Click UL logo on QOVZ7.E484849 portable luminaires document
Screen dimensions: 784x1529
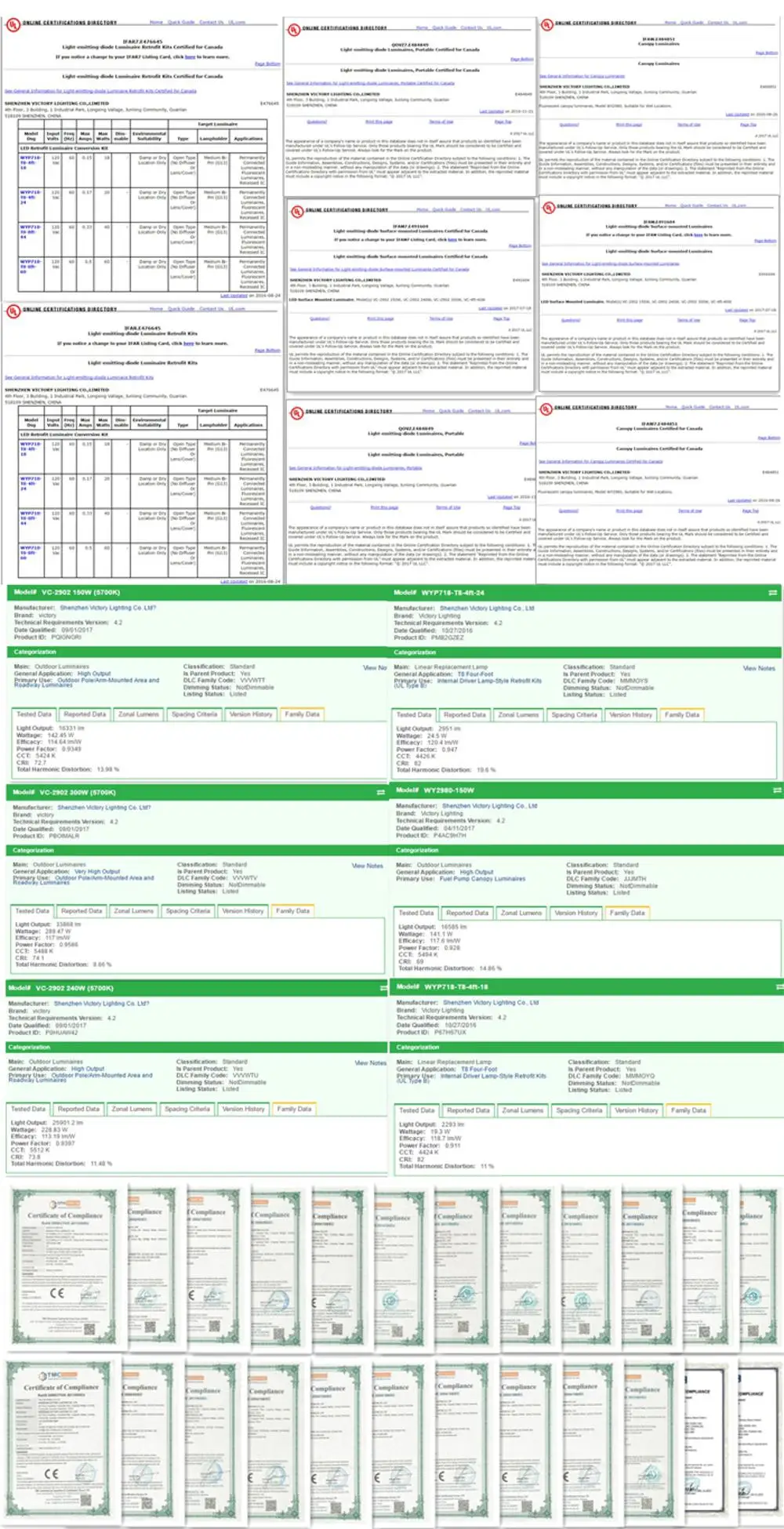tap(293, 30)
